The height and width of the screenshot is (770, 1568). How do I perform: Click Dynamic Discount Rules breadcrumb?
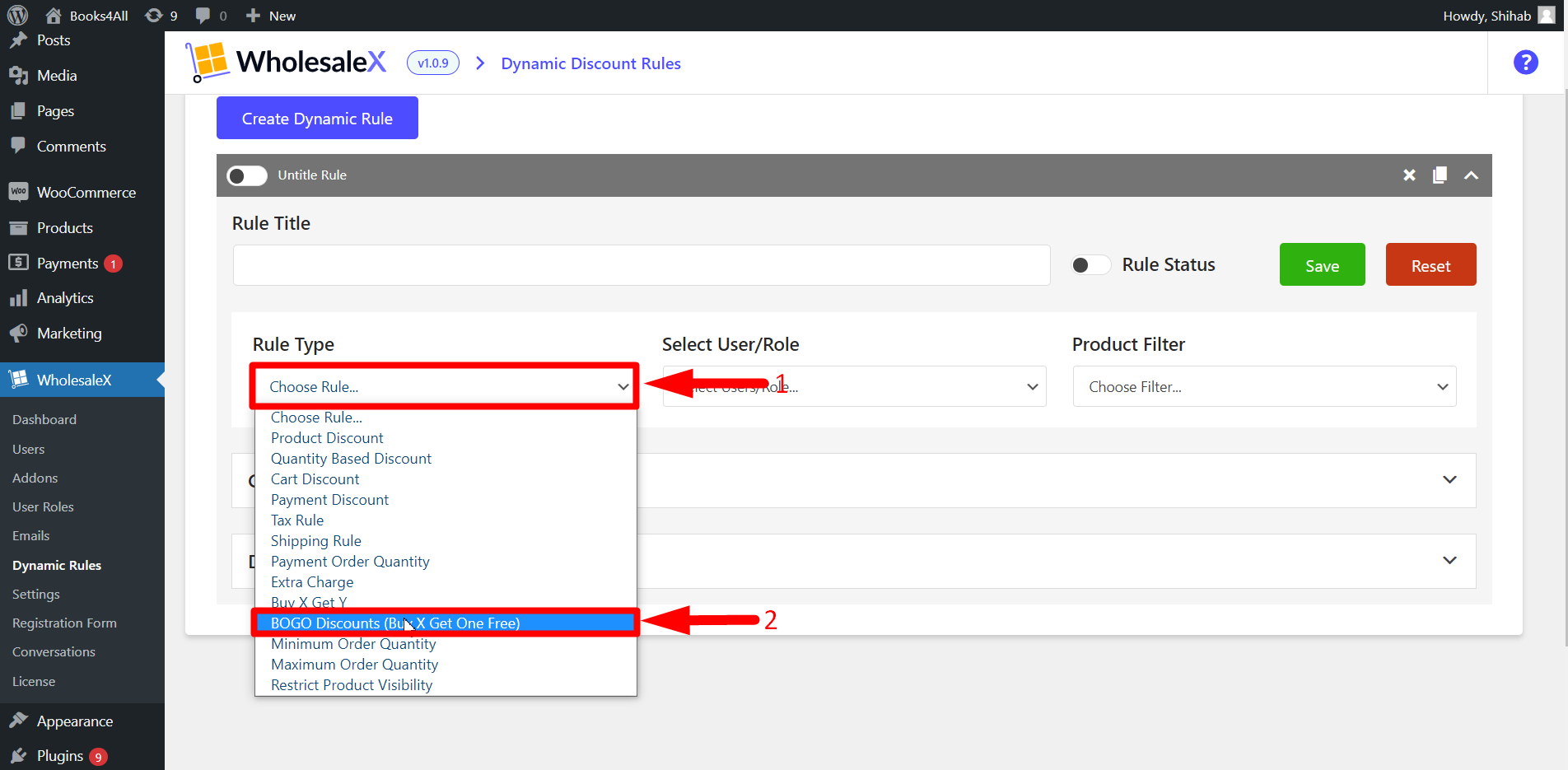[590, 63]
